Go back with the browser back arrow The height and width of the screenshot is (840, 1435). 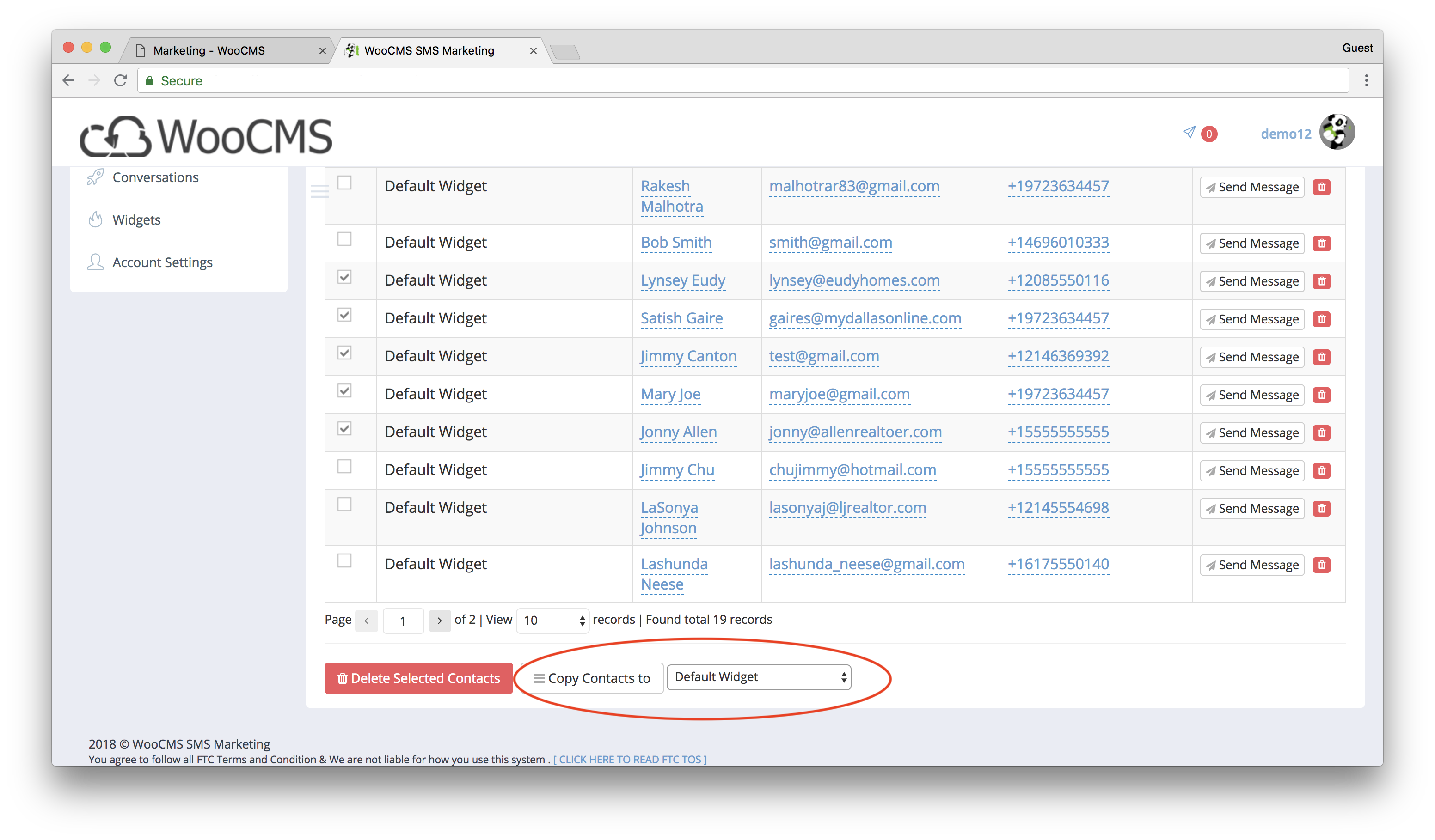point(68,80)
